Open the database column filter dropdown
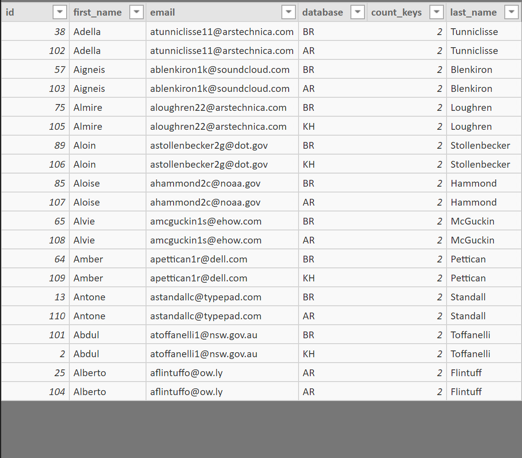 coord(357,12)
